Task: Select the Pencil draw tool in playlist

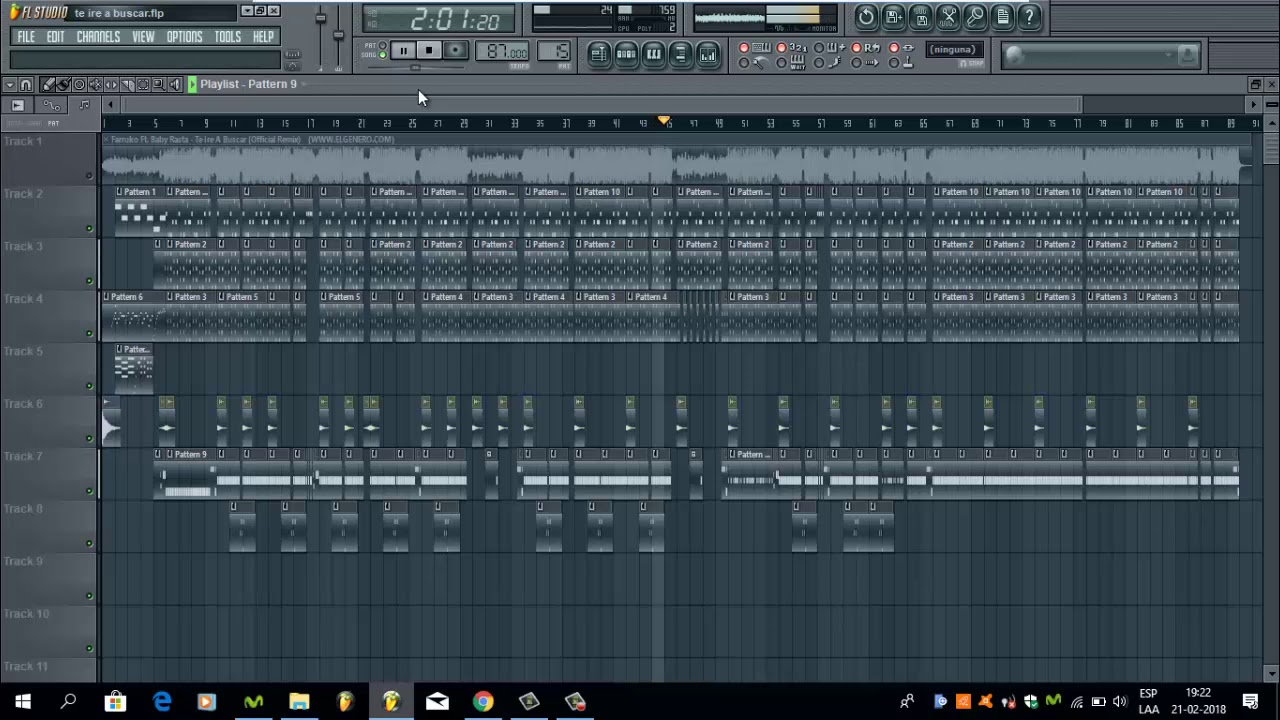Action: pos(47,85)
